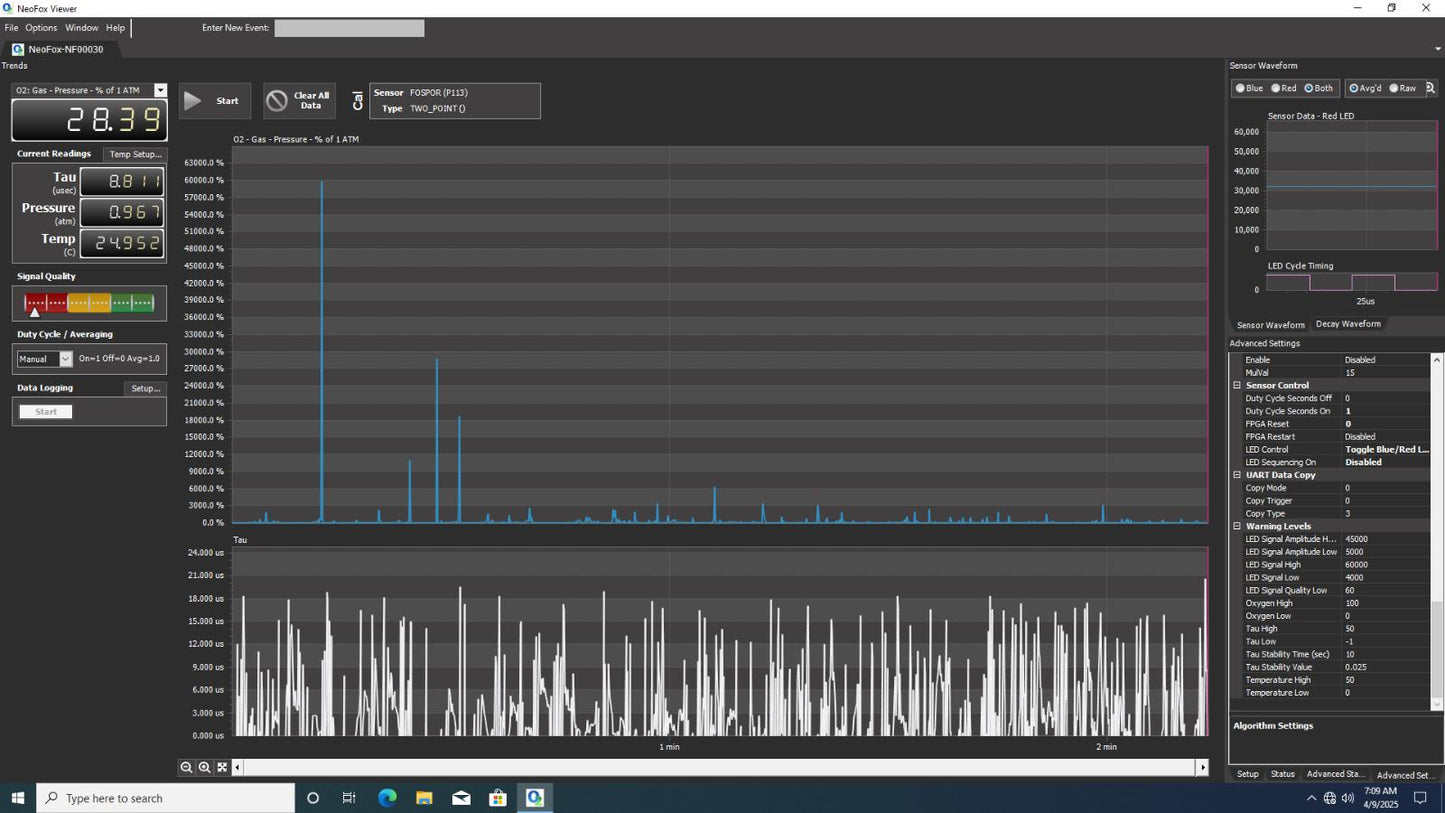This screenshot has height=813, width=1445.
Task: Open Microsoft Edge from the taskbar
Action: 387,798
